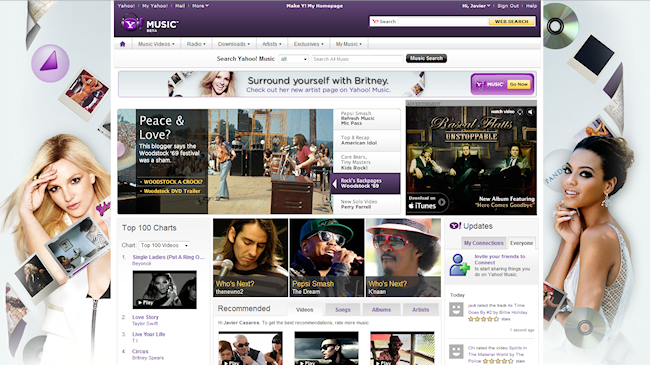Click the add friend invite icon
This screenshot has width=650, height=365.
pos(459,265)
